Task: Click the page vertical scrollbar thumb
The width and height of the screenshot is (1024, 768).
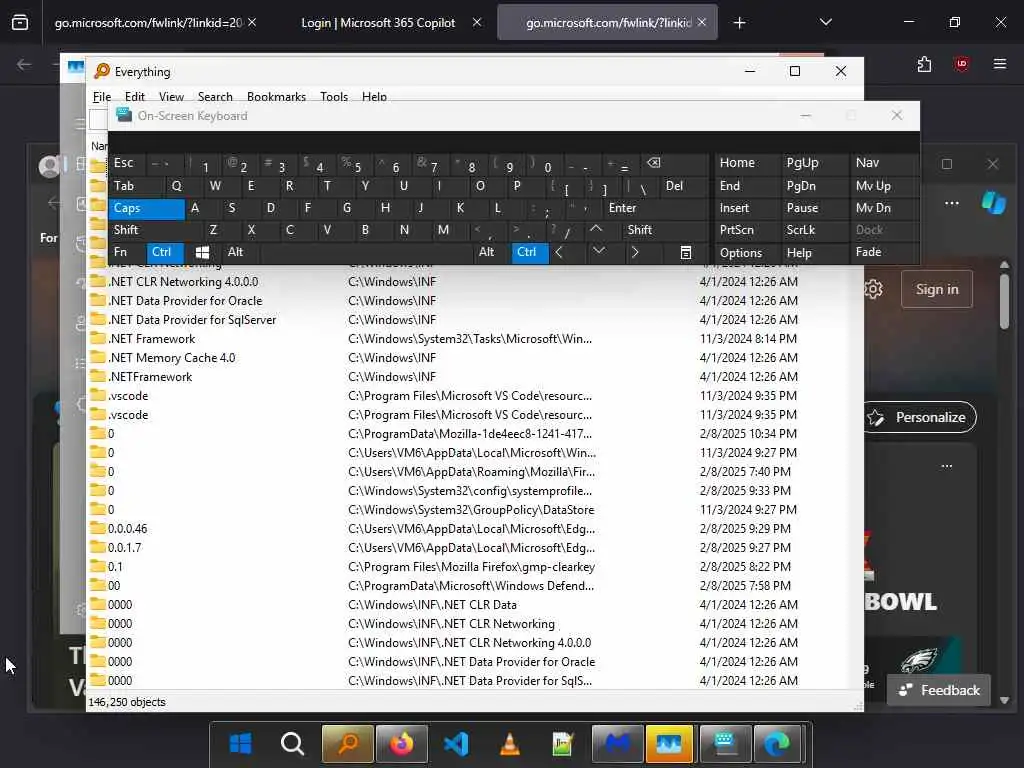Action: [x=1004, y=302]
